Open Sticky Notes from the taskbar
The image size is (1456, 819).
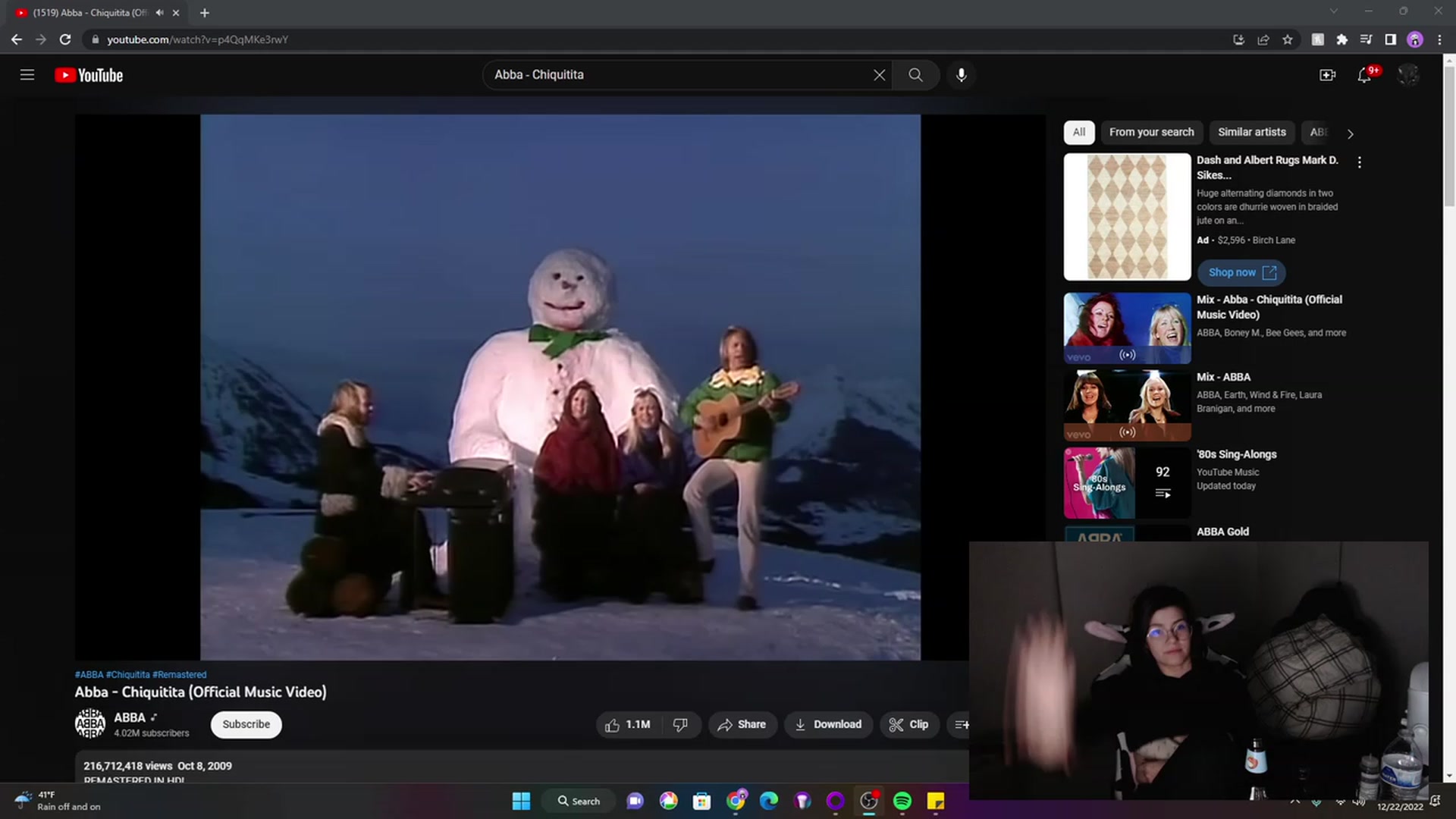(935, 801)
